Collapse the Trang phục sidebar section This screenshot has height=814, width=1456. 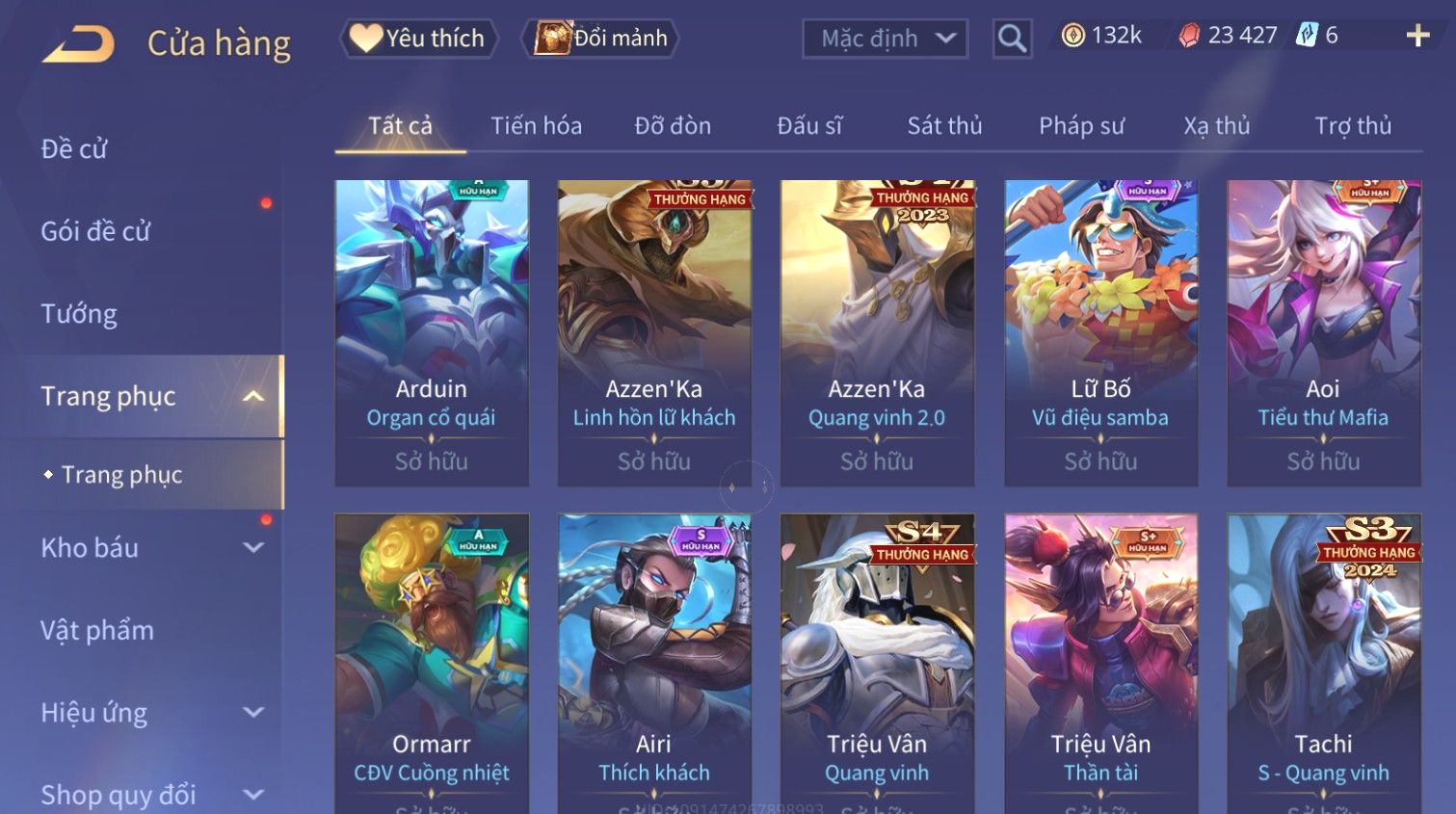253,396
